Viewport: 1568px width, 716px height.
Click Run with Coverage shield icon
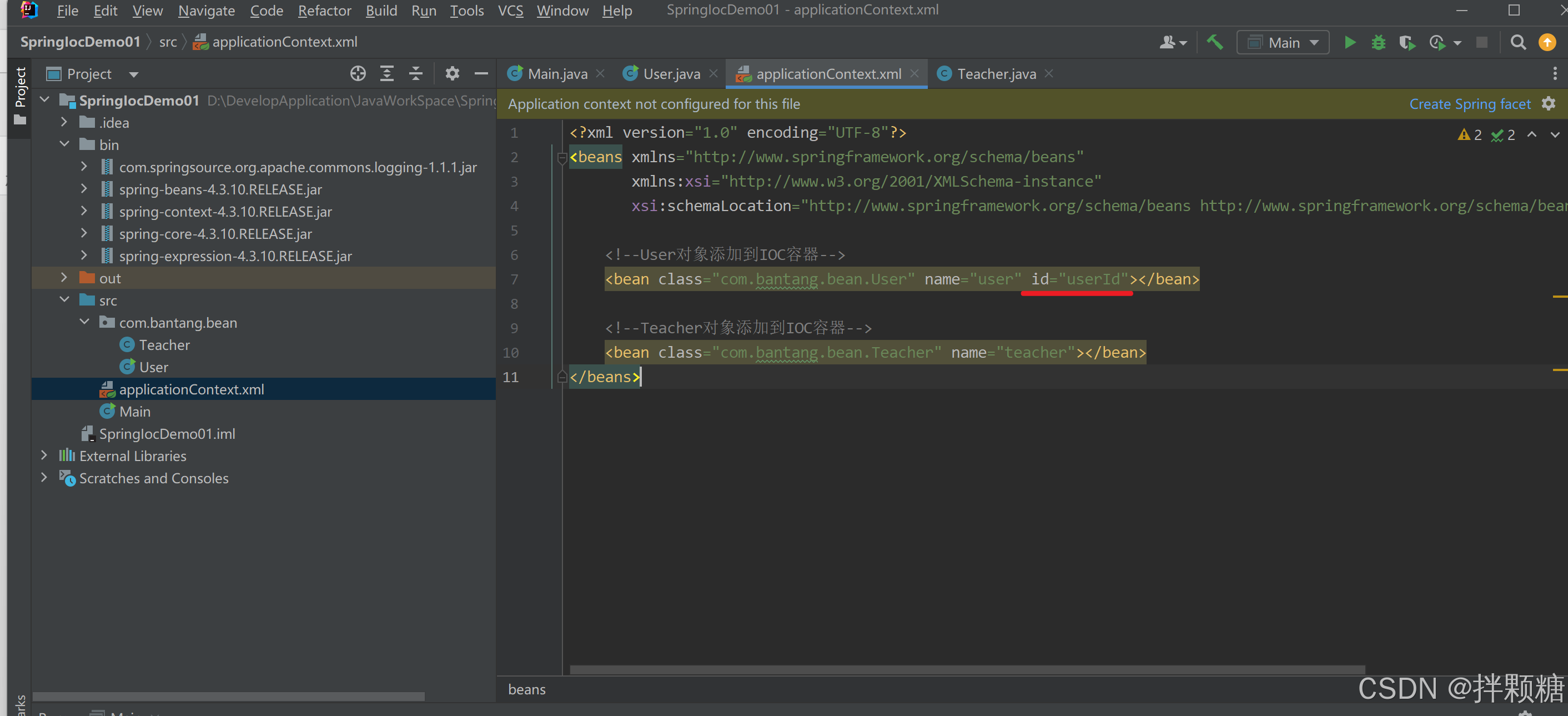coord(1406,43)
